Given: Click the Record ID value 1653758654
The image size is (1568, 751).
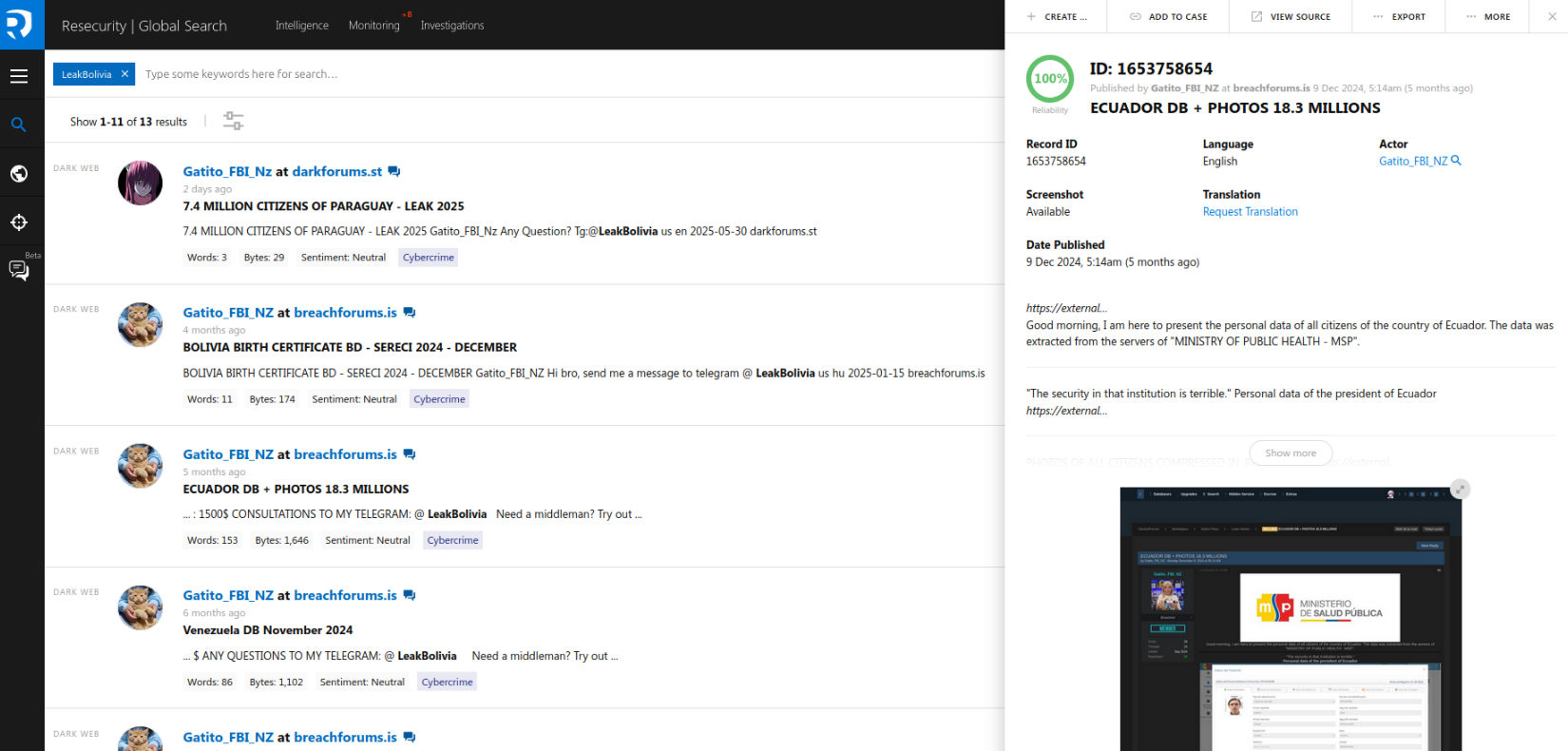Looking at the screenshot, I should point(1056,162).
